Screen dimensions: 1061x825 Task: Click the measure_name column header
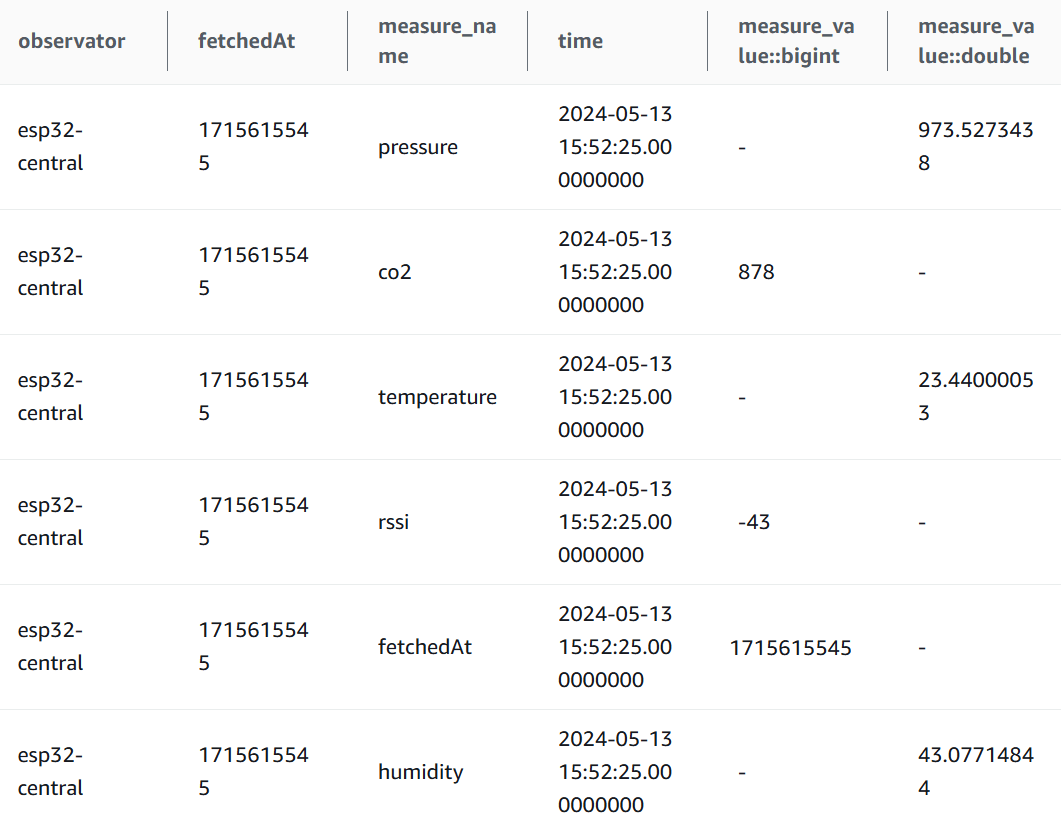click(x=437, y=41)
